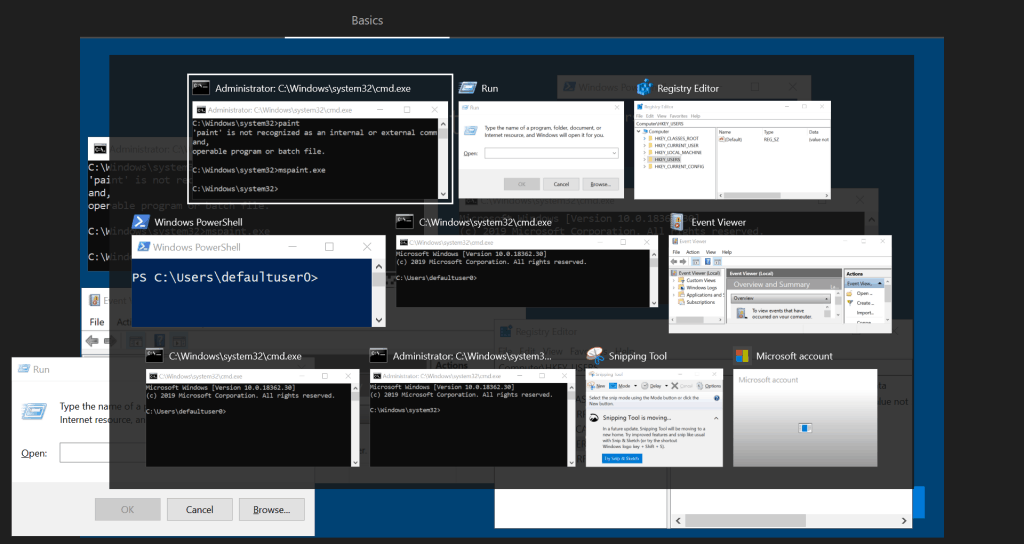Click HKEY_CLASSES_ROOT in the Registry Editor preview

click(x=677, y=138)
